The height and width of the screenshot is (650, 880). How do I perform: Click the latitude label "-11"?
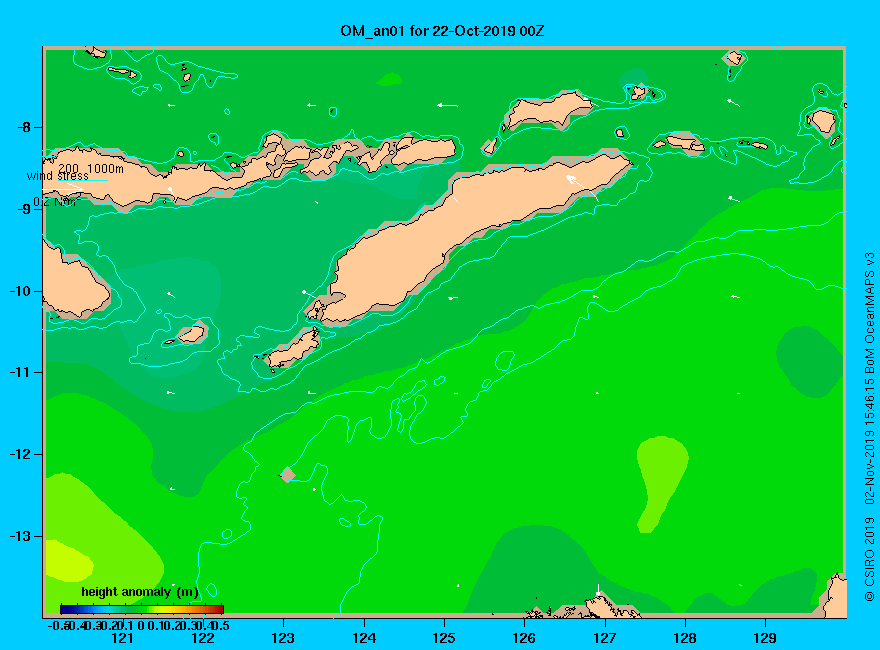tap(21, 372)
